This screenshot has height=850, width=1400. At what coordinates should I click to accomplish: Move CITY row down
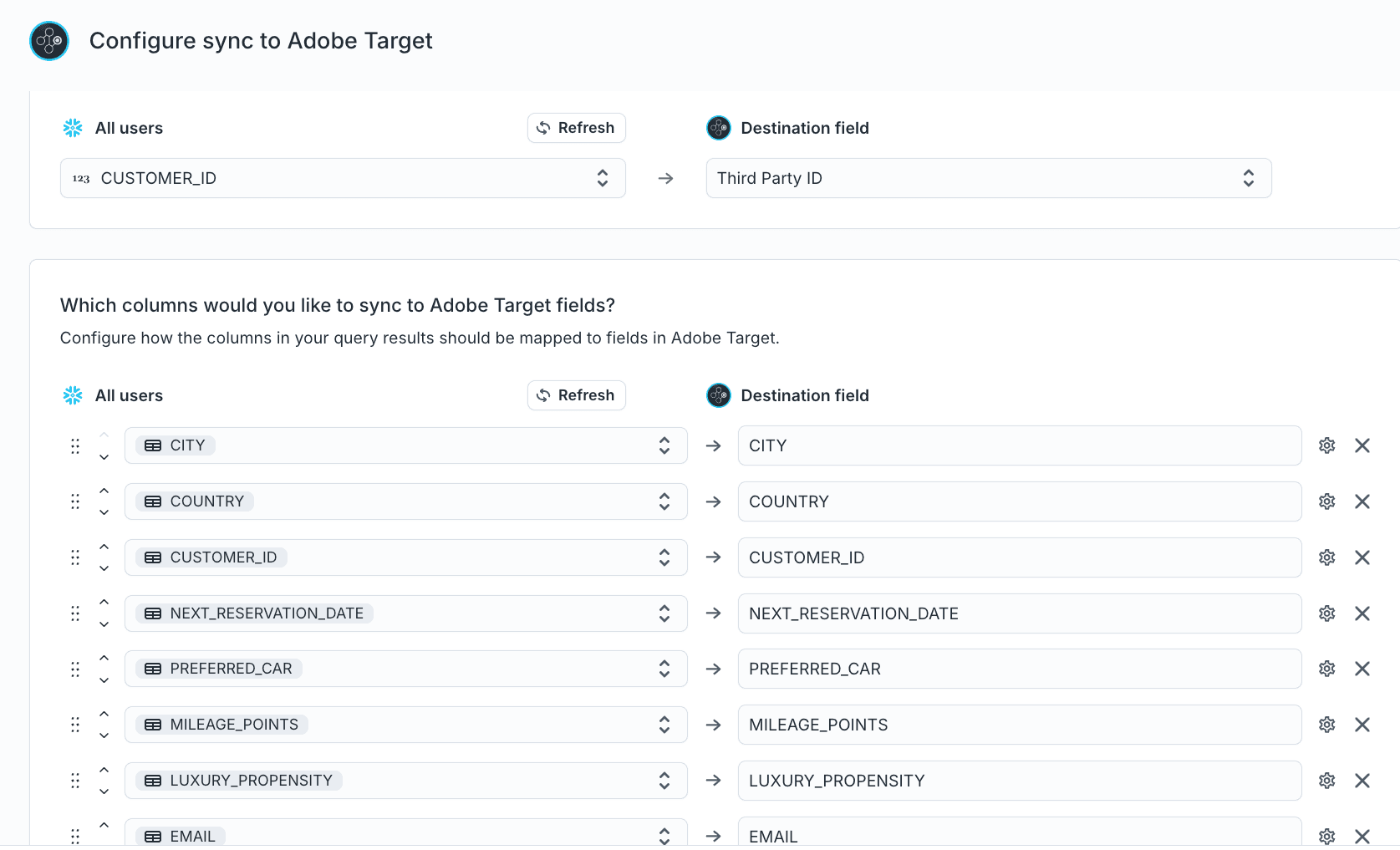[x=104, y=457]
